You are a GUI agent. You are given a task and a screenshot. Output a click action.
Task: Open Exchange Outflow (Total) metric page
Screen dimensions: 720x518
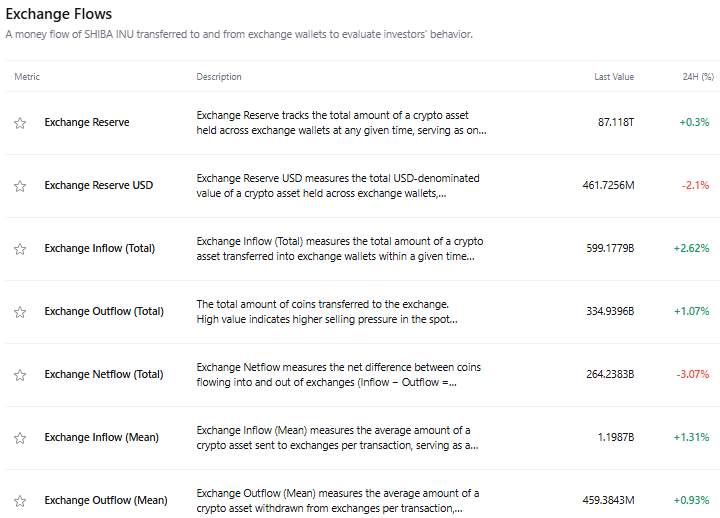pos(104,311)
